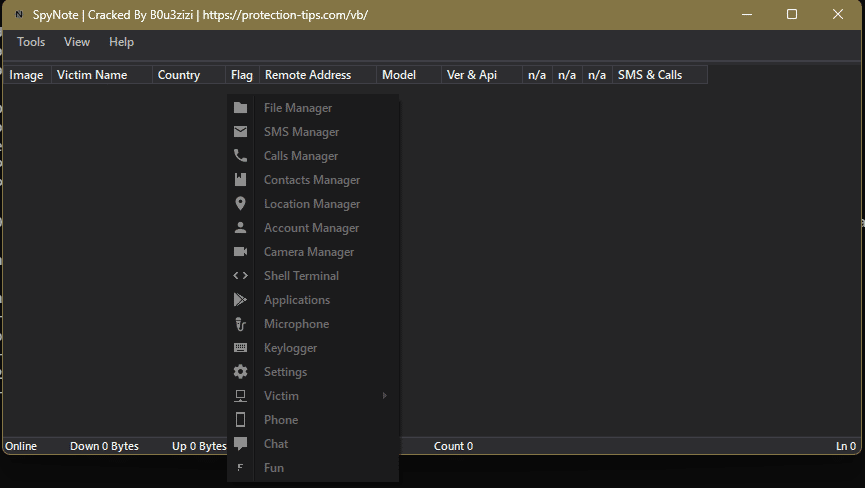Expand the Victim submenu arrow
865x488 pixels.
(385, 396)
